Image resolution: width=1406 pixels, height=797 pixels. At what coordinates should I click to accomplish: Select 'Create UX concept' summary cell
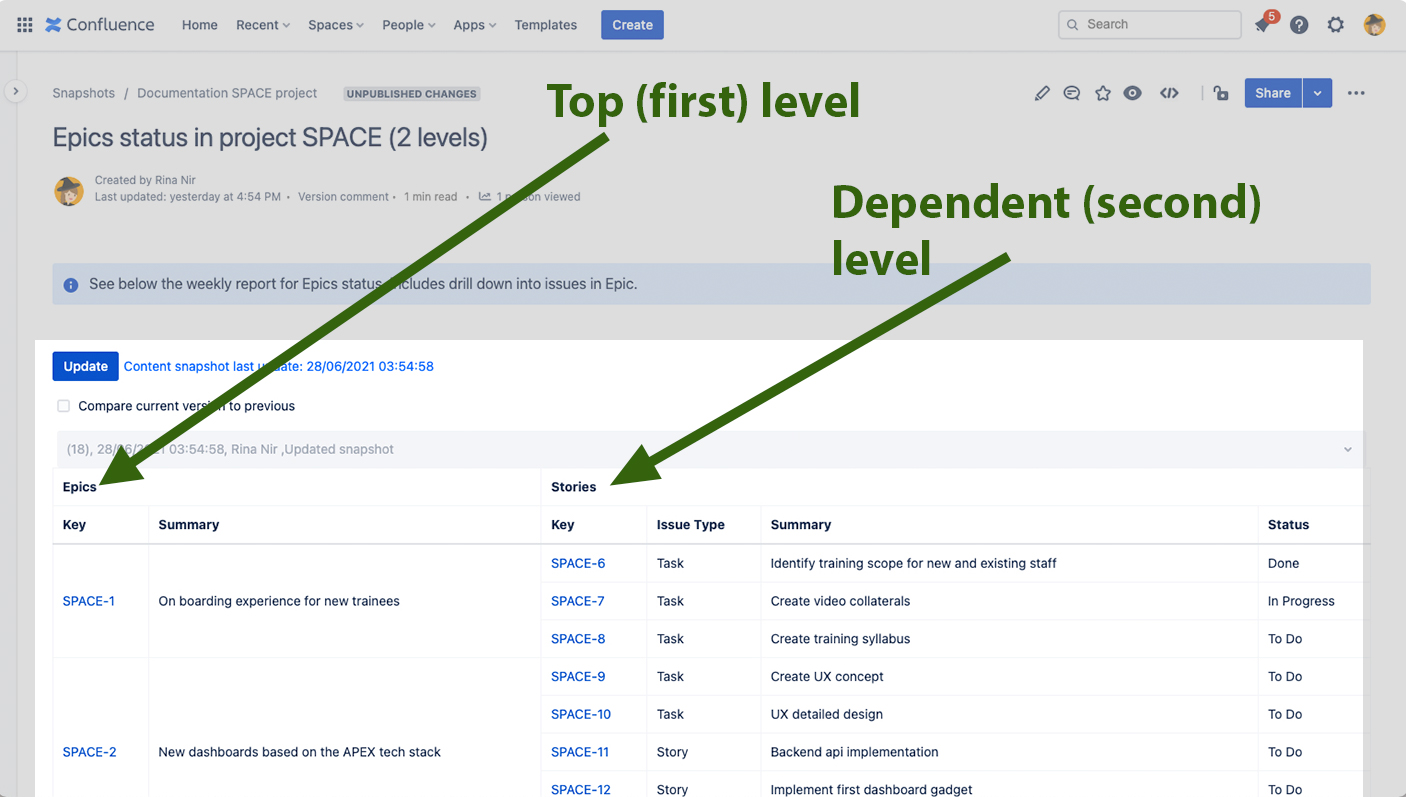[x=827, y=677]
